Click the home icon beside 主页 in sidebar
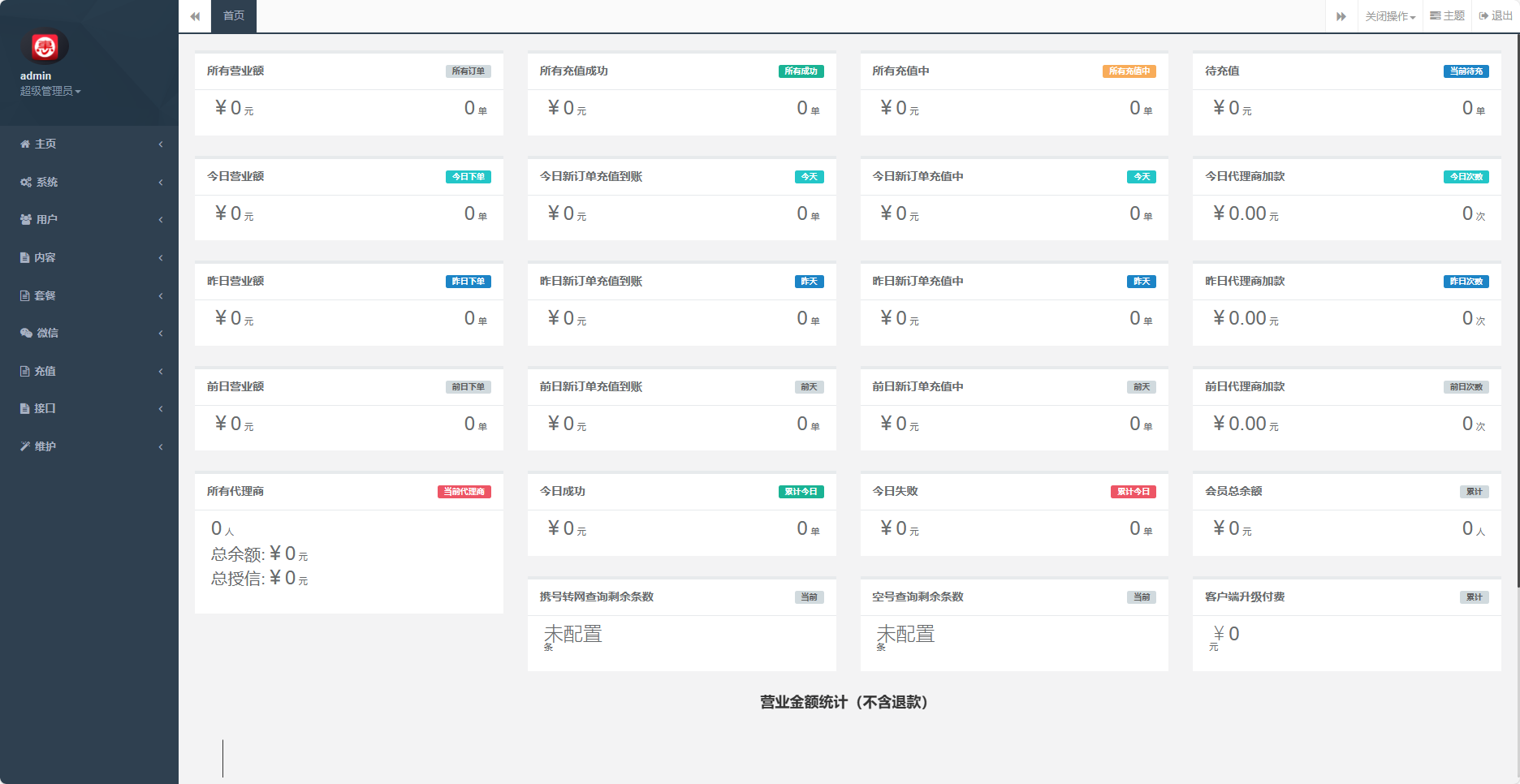 [x=25, y=144]
